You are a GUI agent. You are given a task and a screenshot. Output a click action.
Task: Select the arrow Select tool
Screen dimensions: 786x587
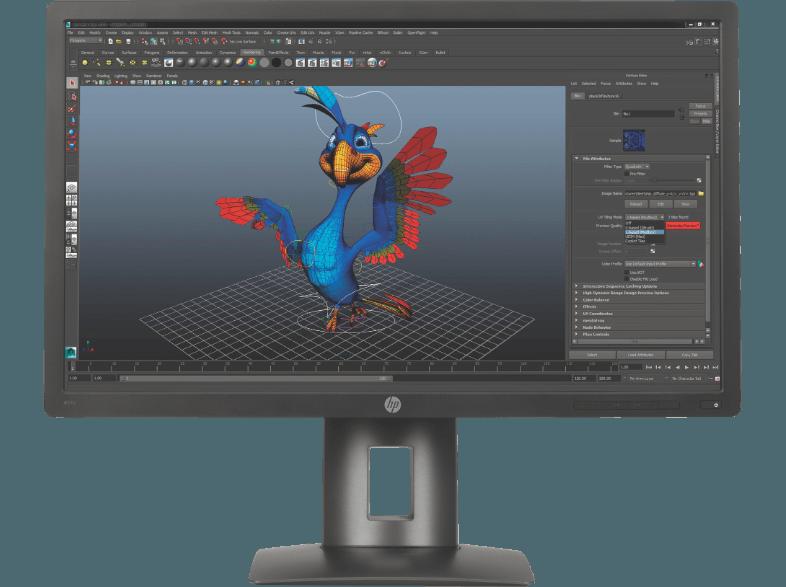(72, 83)
